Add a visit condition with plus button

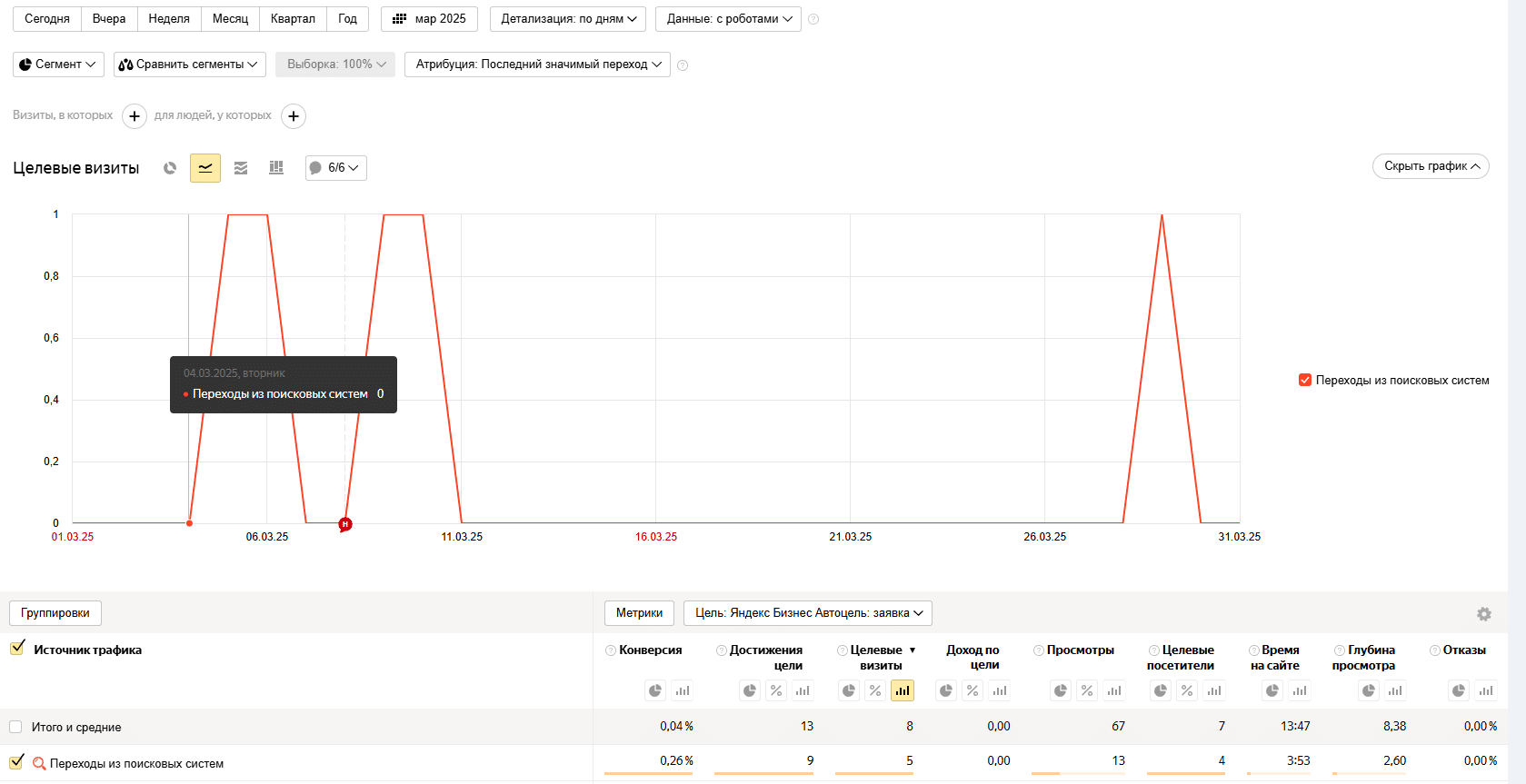(x=135, y=116)
